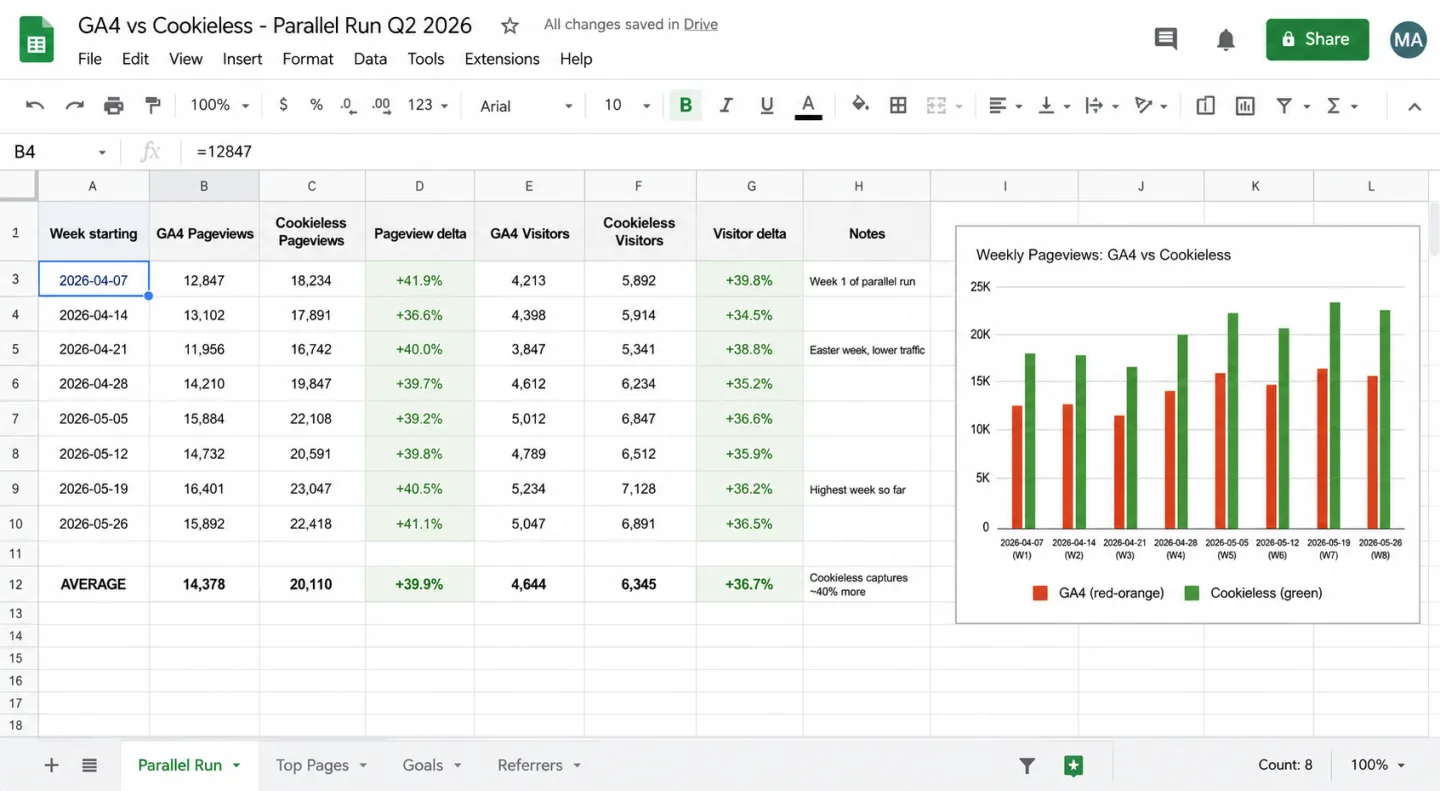Screen dimensions: 1440x791
Task: Insert a chart from the toolbar
Action: point(1245,105)
